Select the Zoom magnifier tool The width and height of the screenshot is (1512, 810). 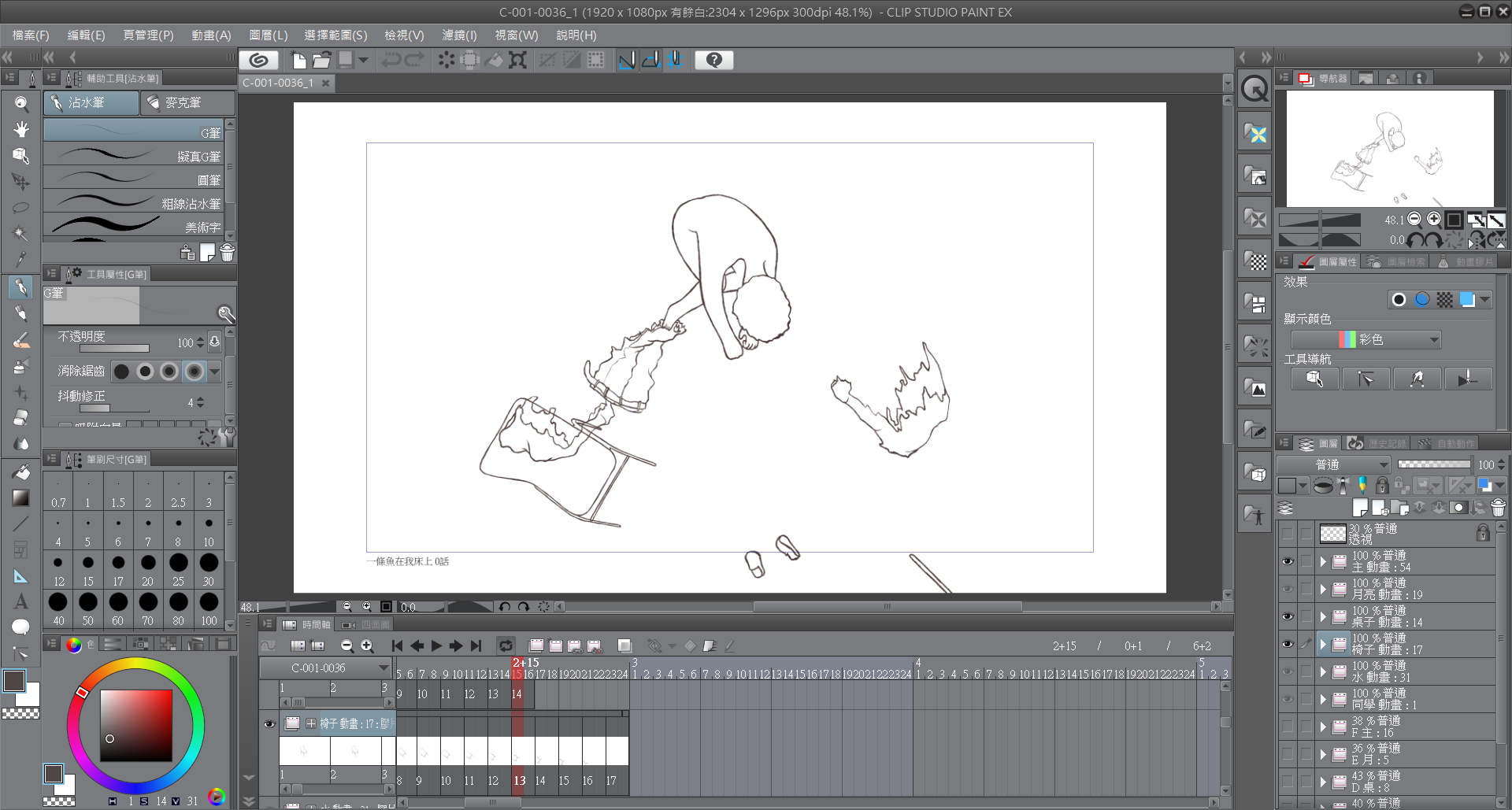point(21,104)
